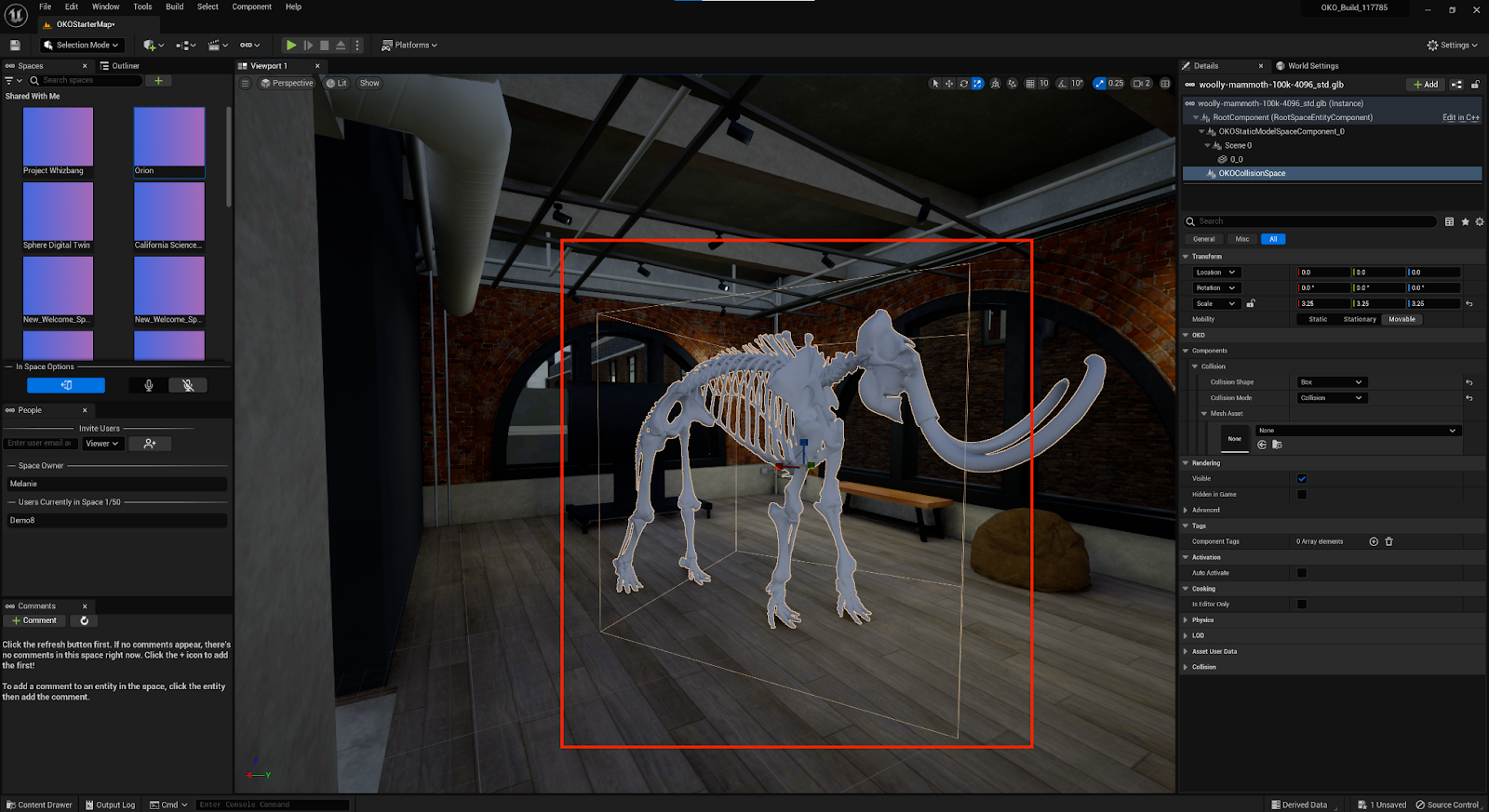
Task: Open the viewport hamburger options menu
Action: tap(246, 84)
